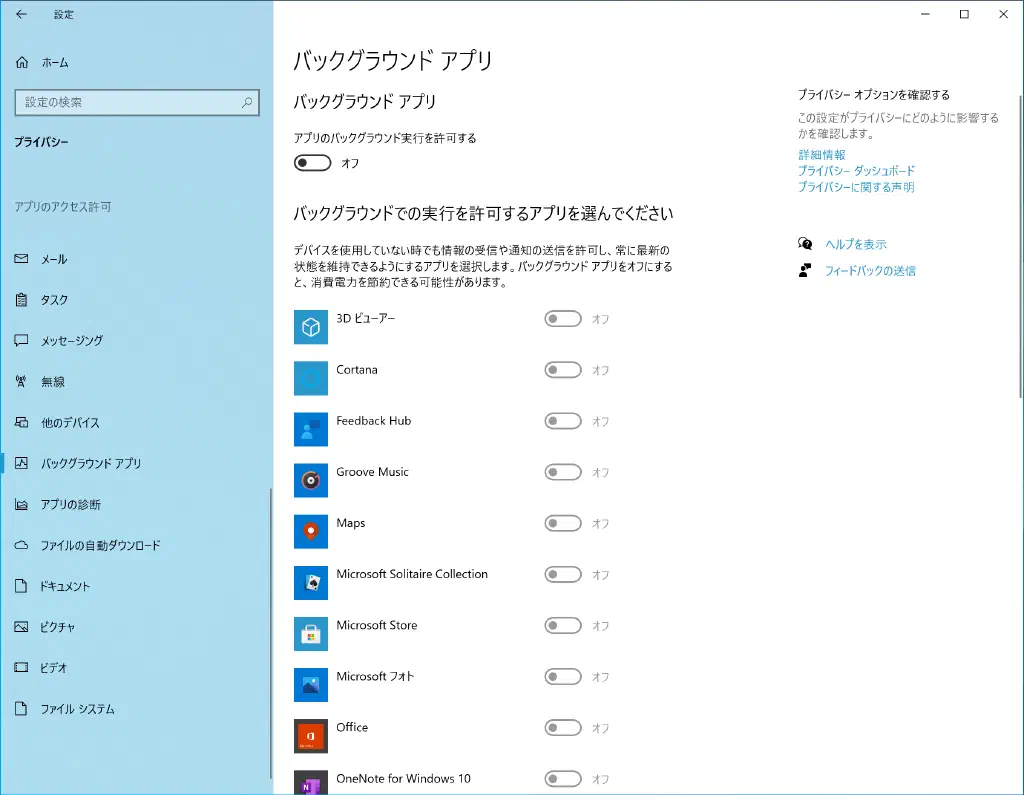The width and height of the screenshot is (1024, 795).
Task: Click the Groove Music app icon
Action: [x=311, y=480]
